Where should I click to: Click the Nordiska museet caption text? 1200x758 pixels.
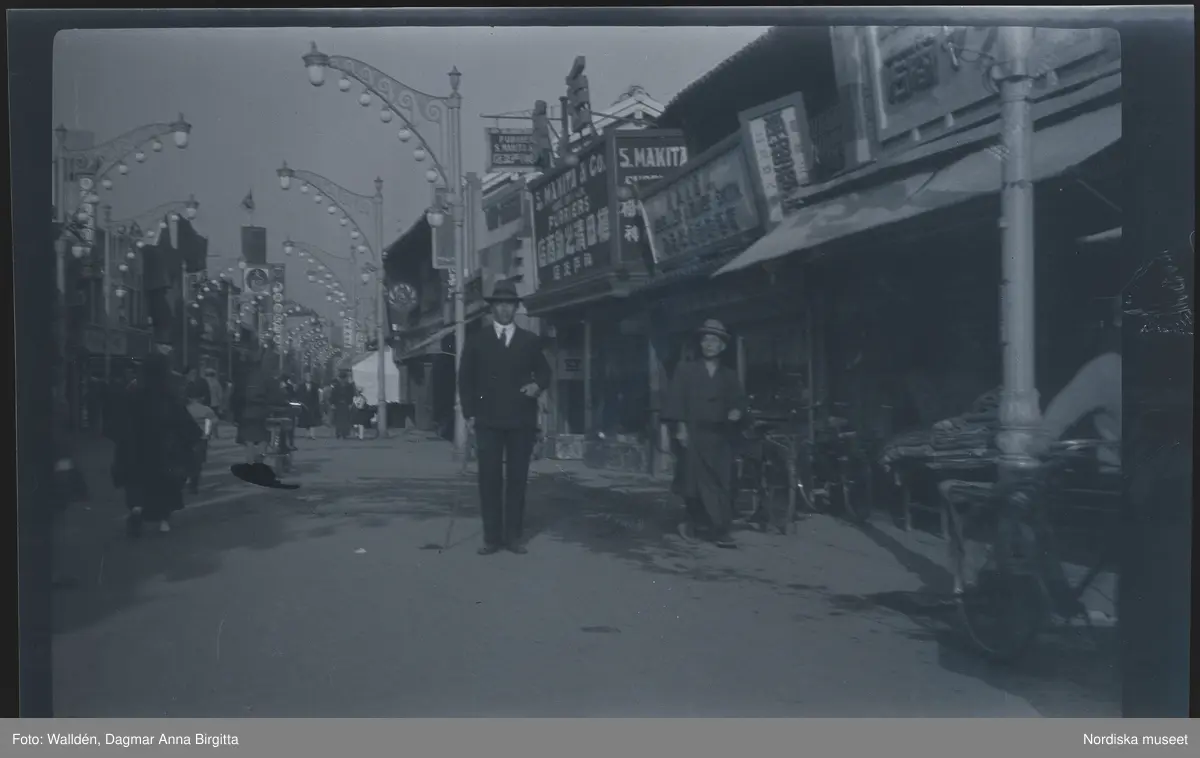(x=1135, y=739)
